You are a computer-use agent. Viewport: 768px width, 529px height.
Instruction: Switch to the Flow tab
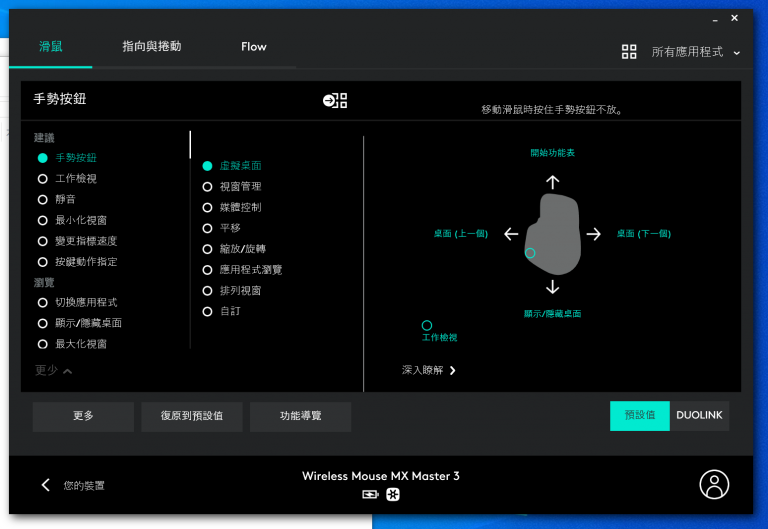click(254, 47)
